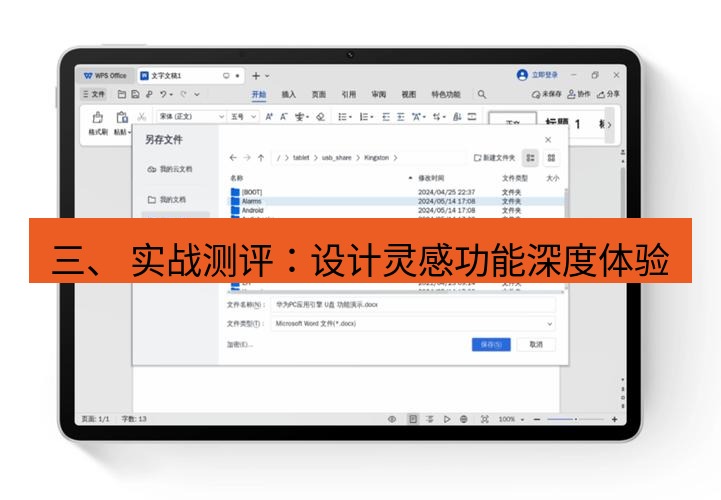Switch to the 视图 ribbon tab

(x=408, y=94)
